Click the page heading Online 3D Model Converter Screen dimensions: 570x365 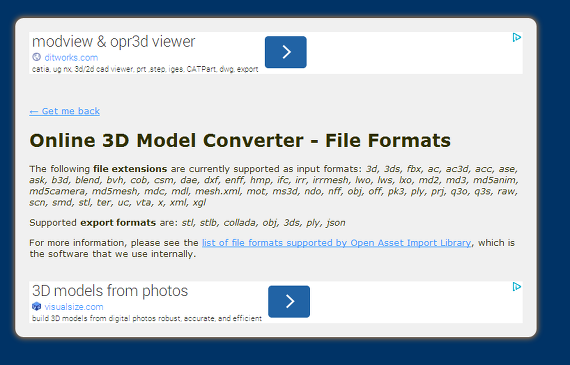tap(240, 141)
